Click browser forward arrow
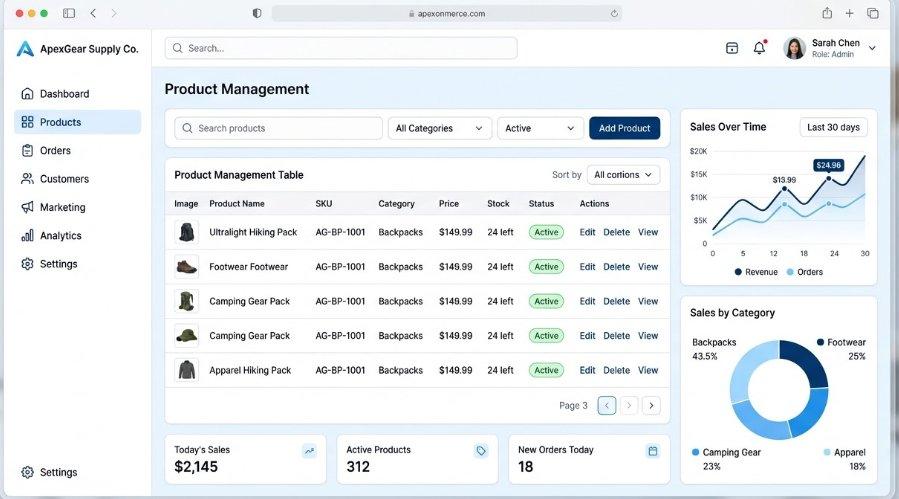Screen dimensions: 899x499 point(114,13)
